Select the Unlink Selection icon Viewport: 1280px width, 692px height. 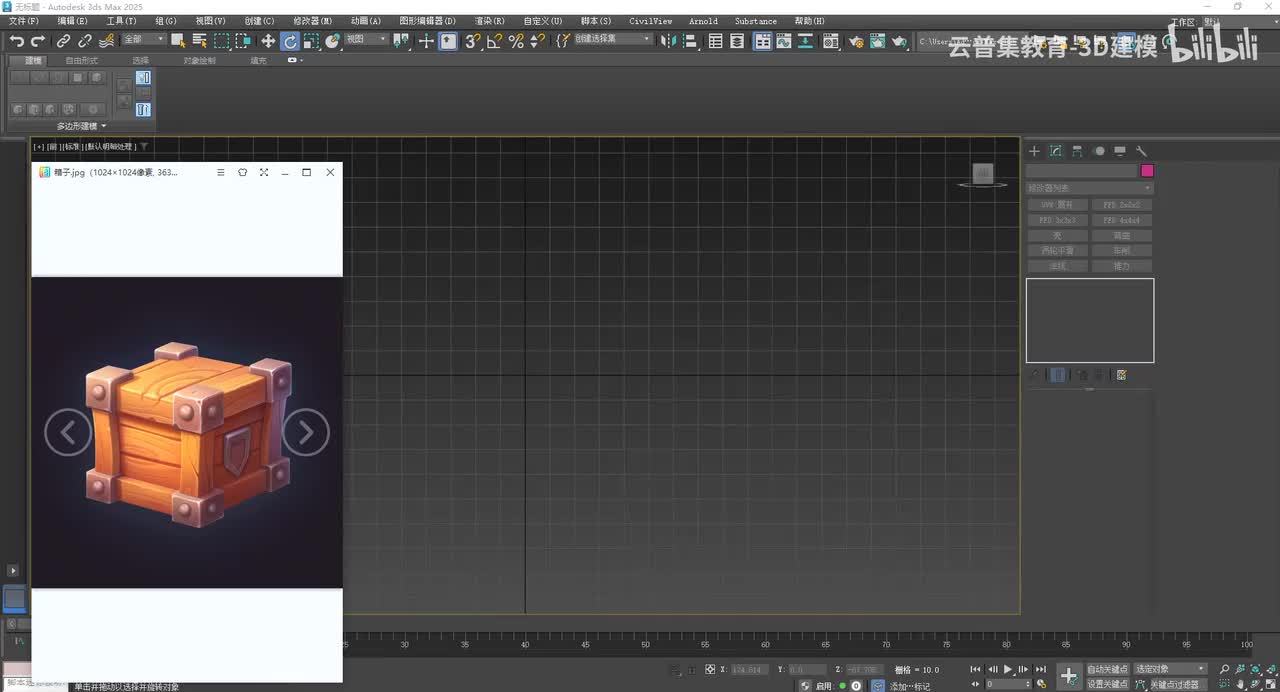85,41
